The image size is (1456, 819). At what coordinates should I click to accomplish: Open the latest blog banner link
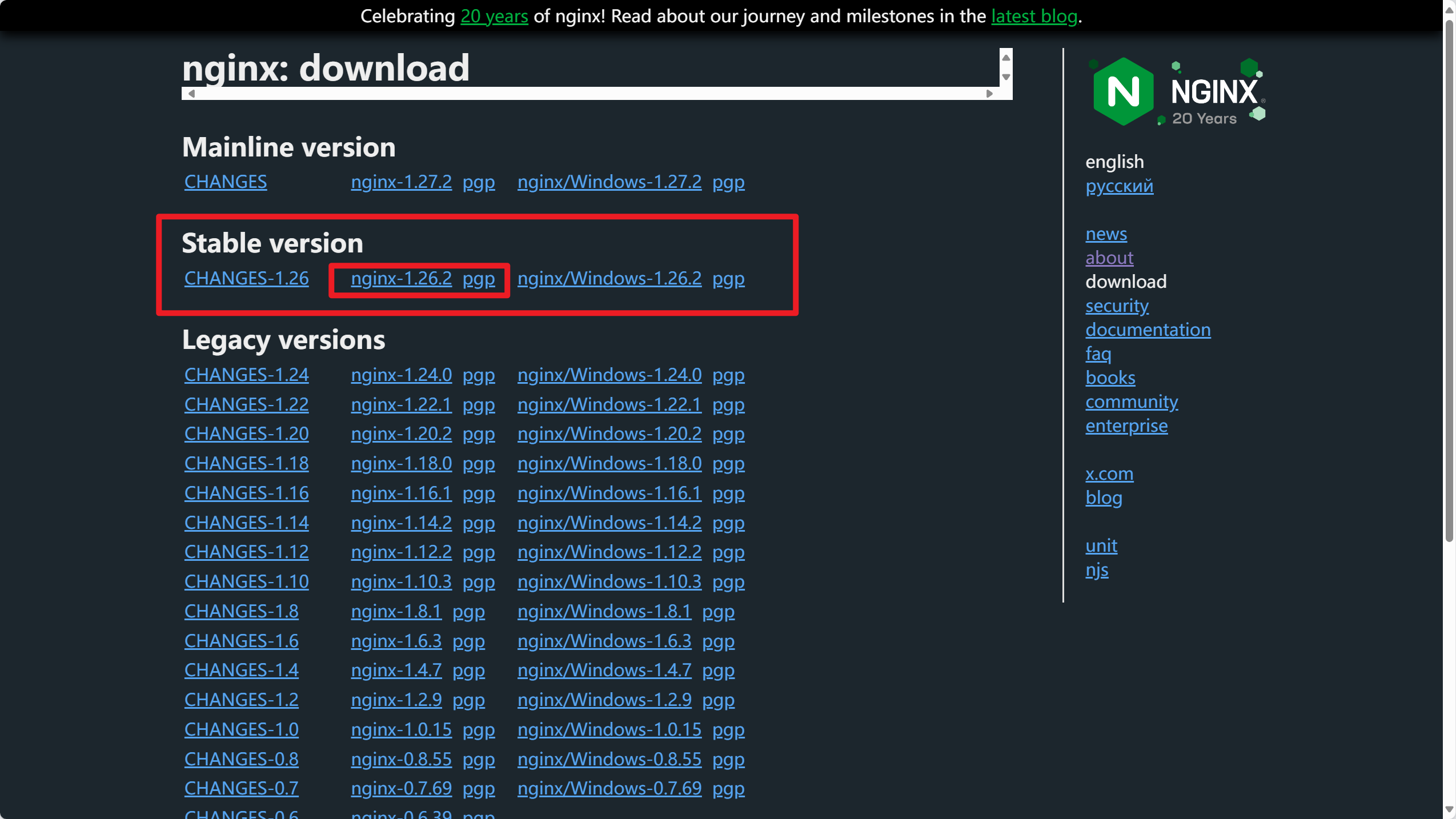(1034, 16)
